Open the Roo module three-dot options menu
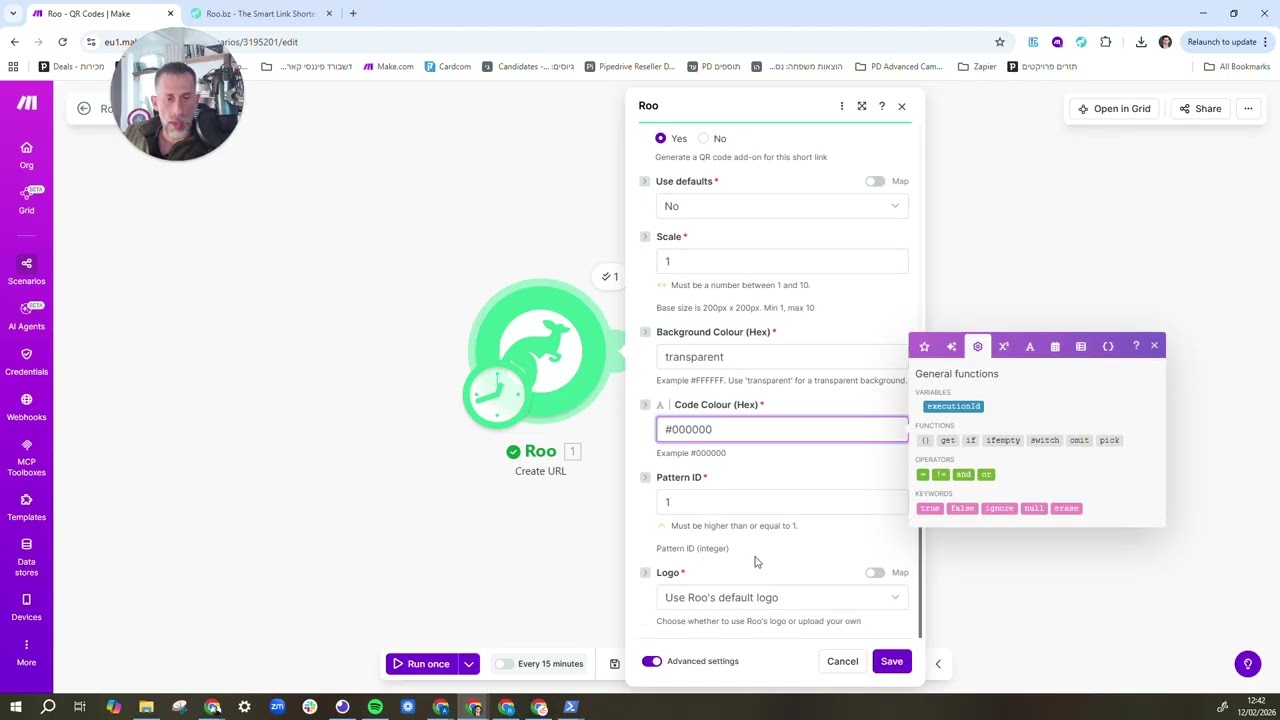This screenshot has height=720, width=1280. [x=842, y=106]
